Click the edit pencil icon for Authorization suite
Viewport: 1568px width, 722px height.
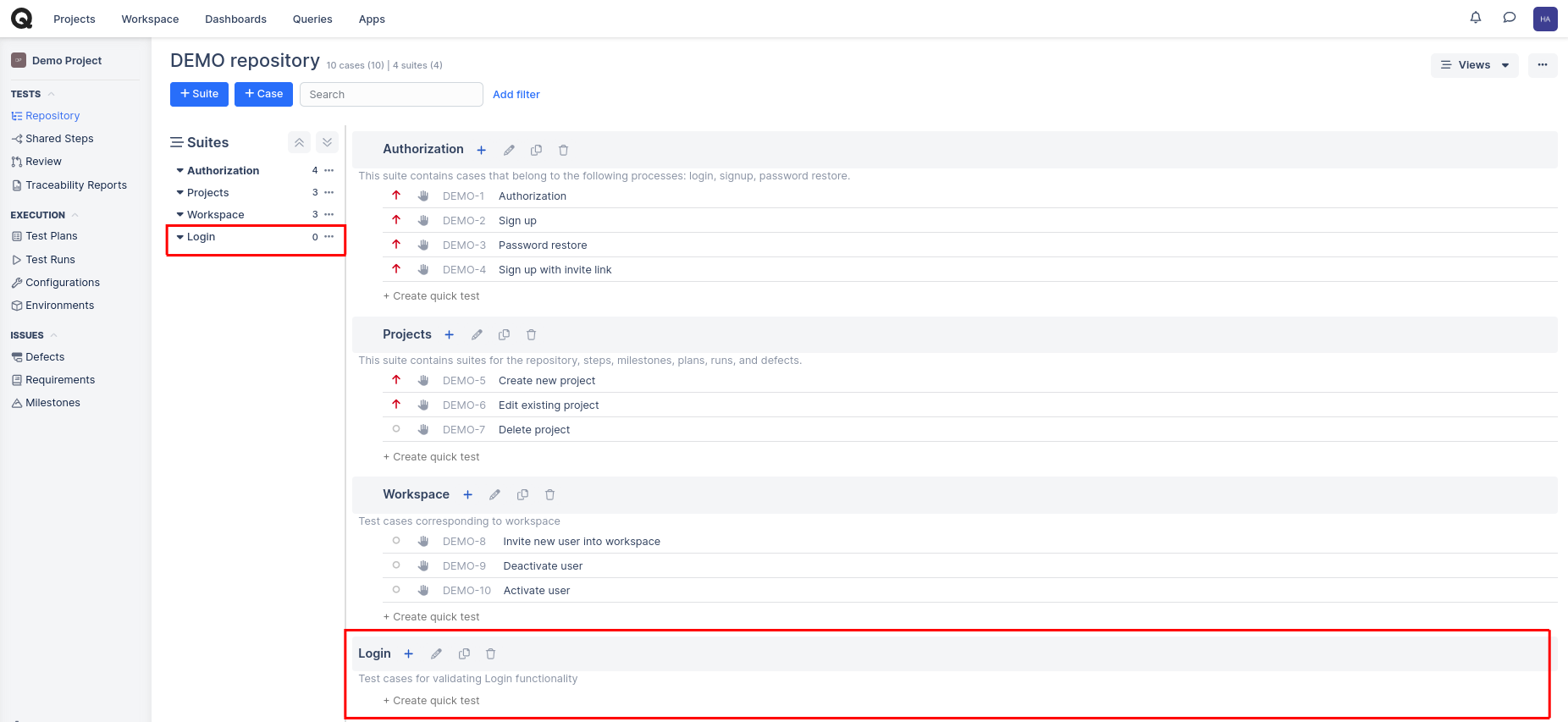tap(509, 150)
